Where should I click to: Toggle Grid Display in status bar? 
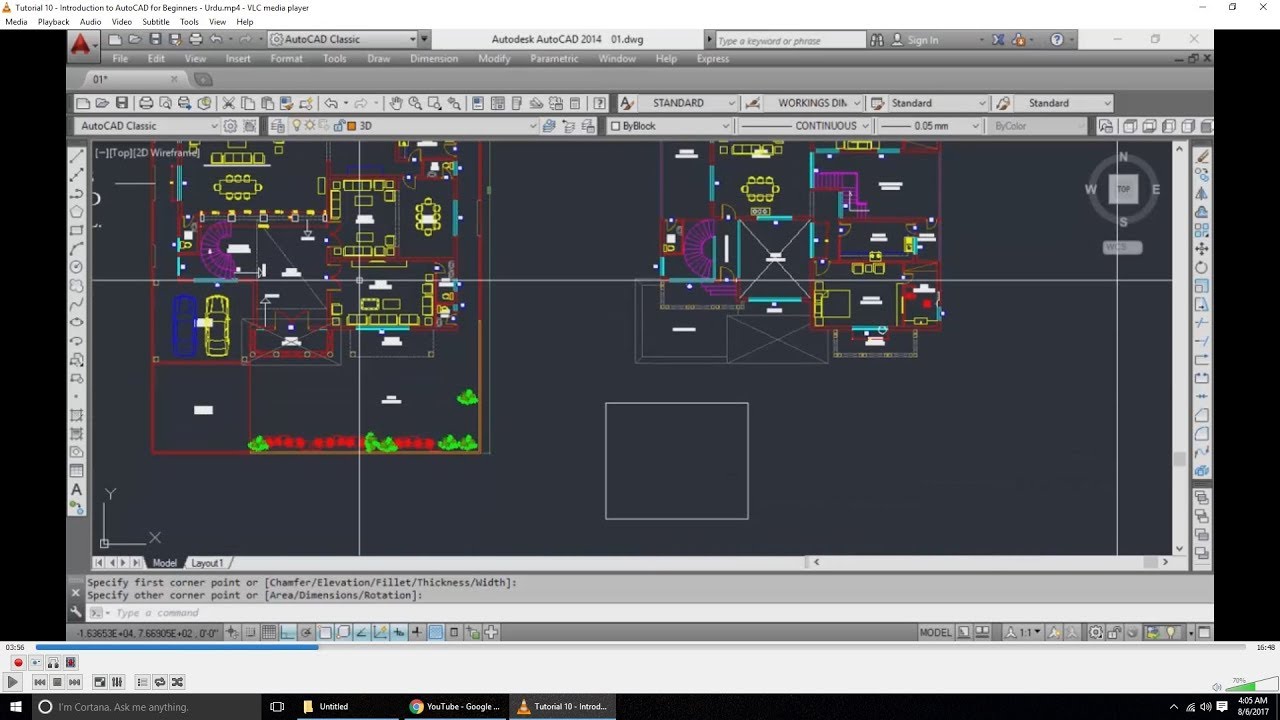(x=269, y=632)
